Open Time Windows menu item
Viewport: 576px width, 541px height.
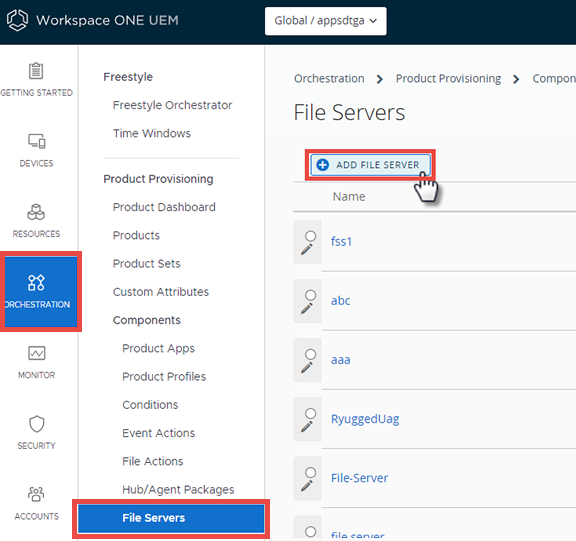[x=152, y=133]
